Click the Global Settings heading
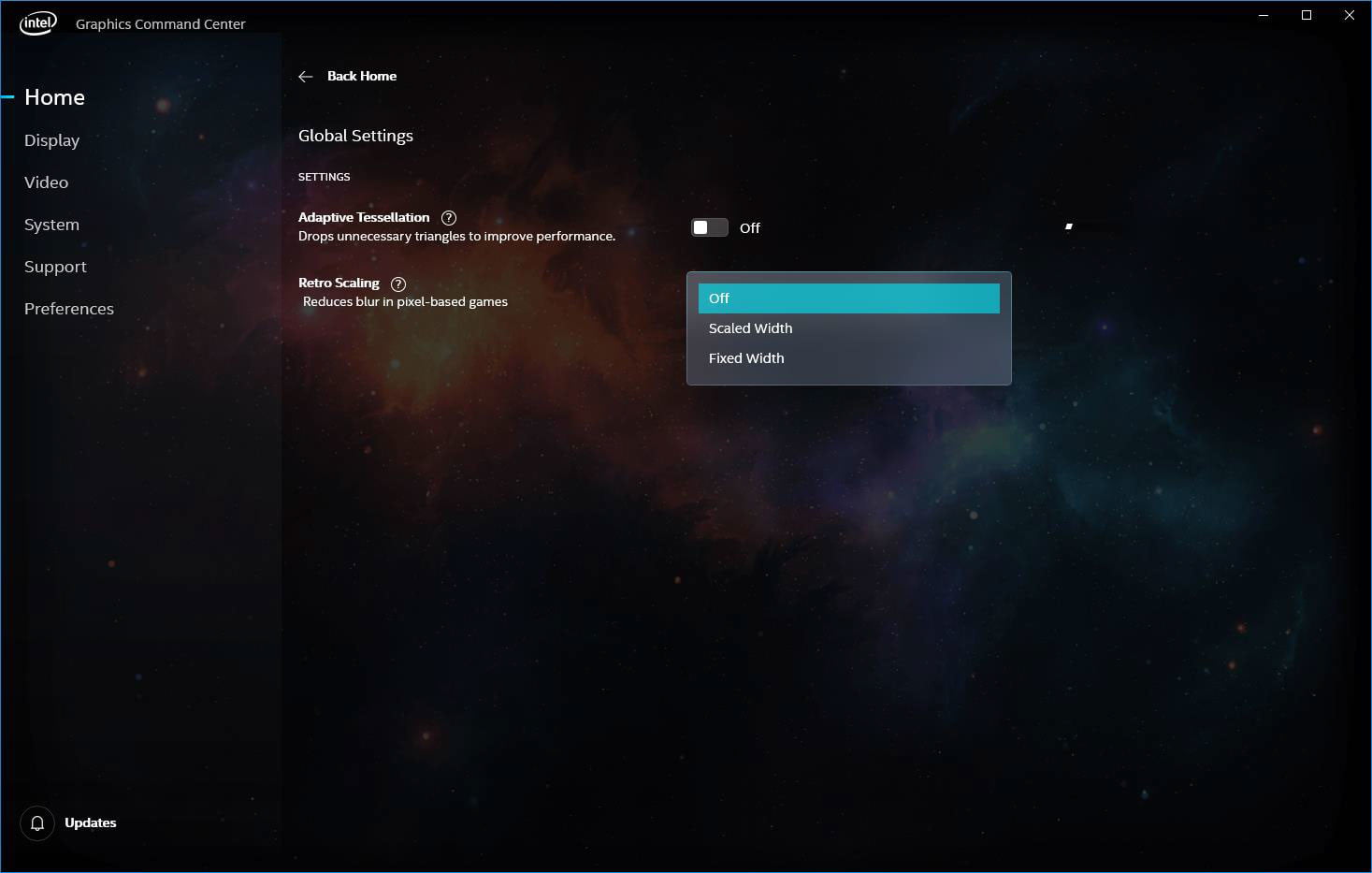This screenshot has width=1372, height=873. [x=355, y=136]
